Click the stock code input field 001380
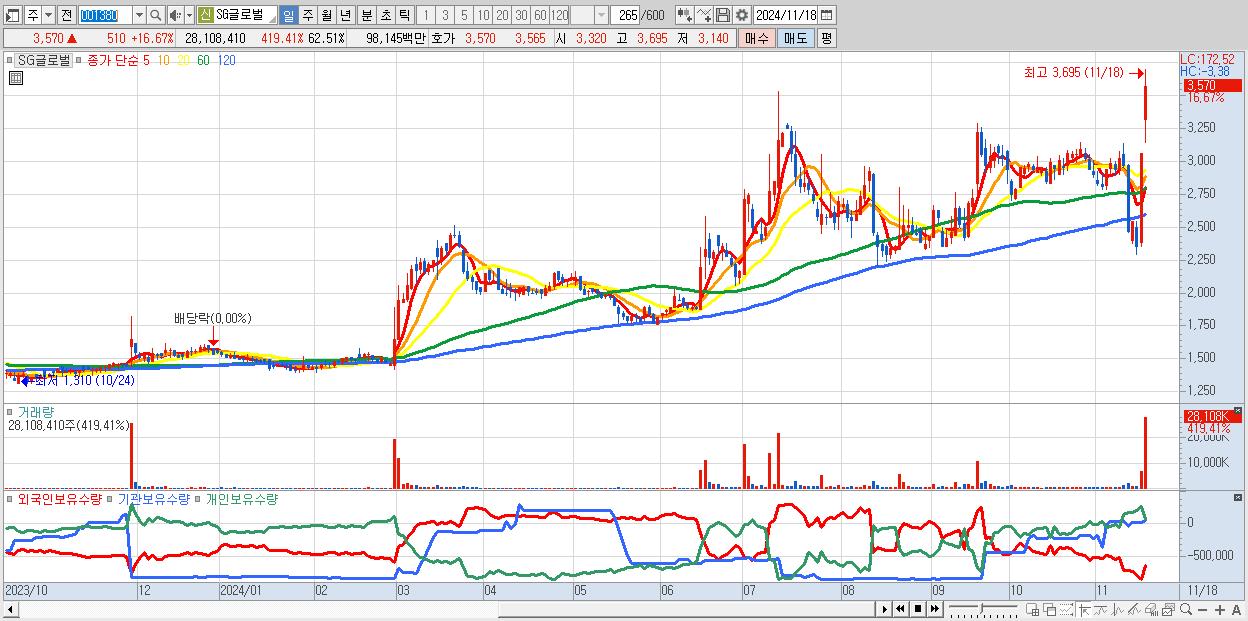This screenshot has width=1248, height=621. pos(104,15)
